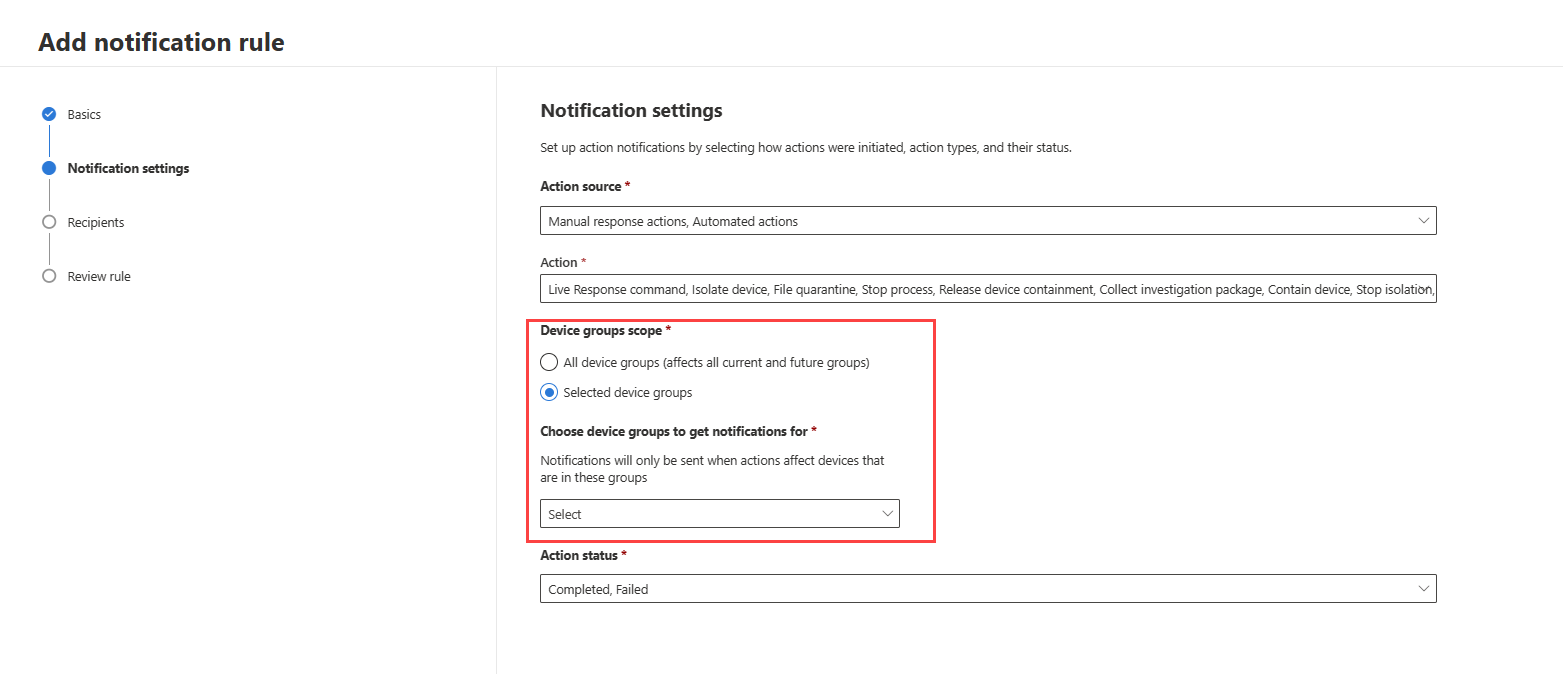The width and height of the screenshot is (1563, 674).
Task: Click the Action source dropdown chevron
Action: 1424,221
